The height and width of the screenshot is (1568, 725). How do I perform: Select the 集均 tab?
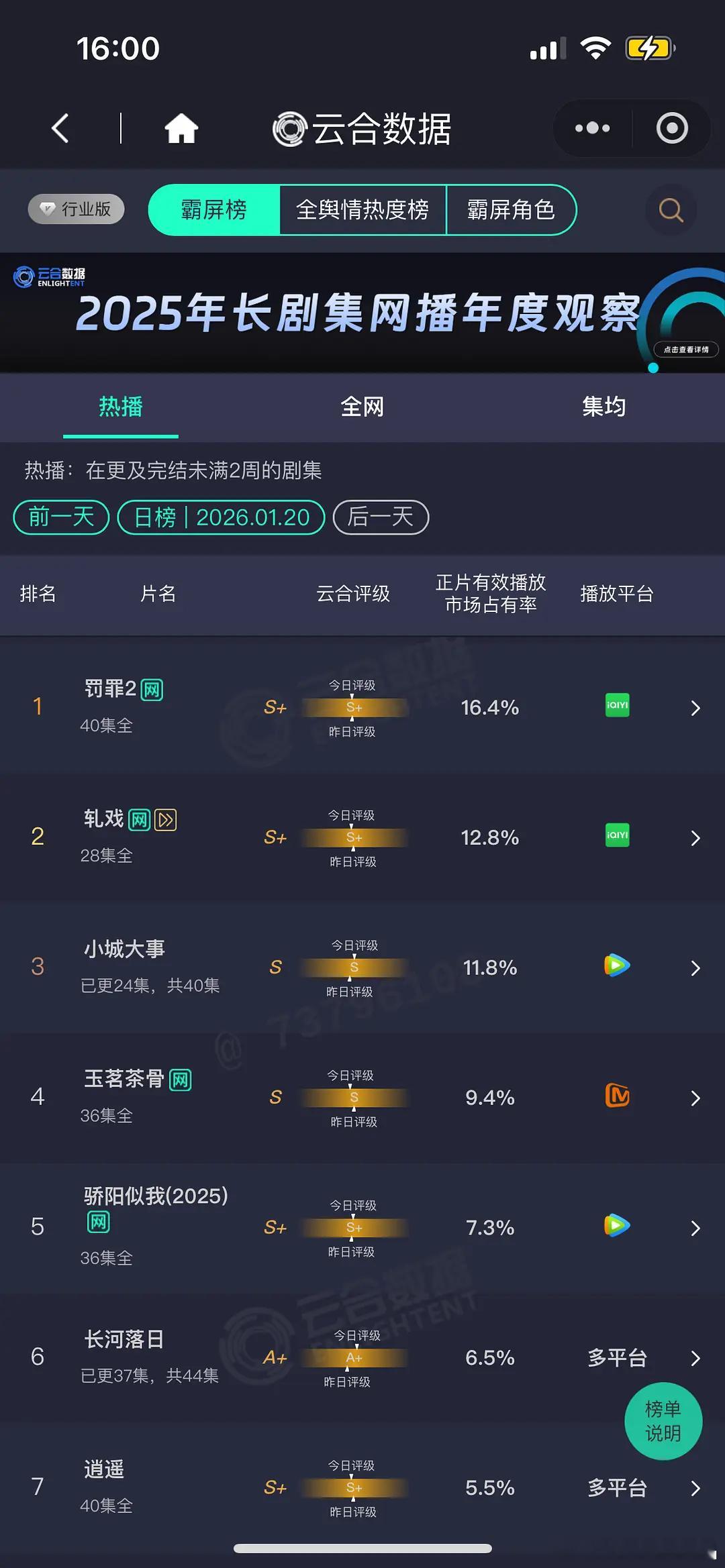coord(603,407)
